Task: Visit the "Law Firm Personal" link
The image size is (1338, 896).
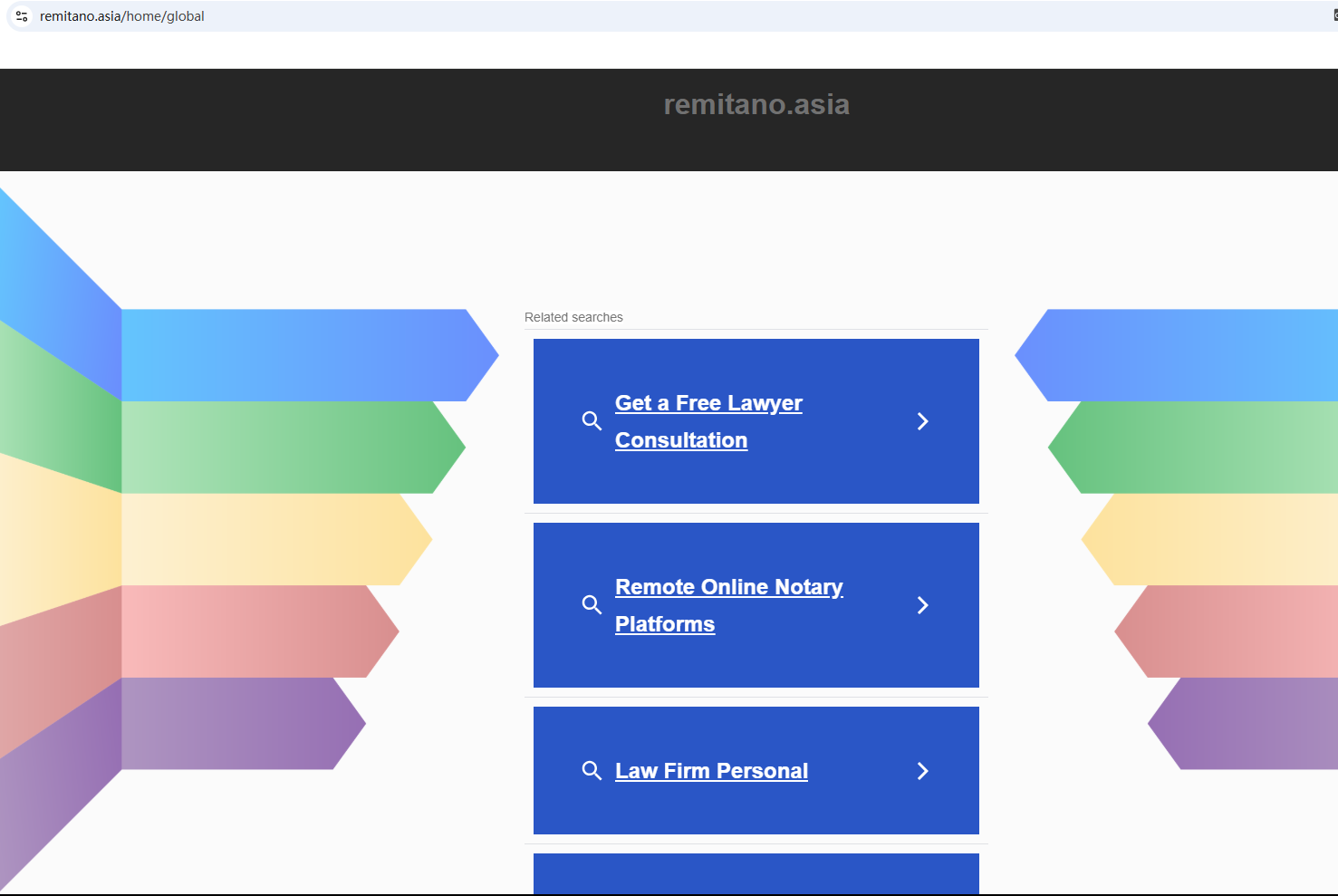Action: pos(711,771)
